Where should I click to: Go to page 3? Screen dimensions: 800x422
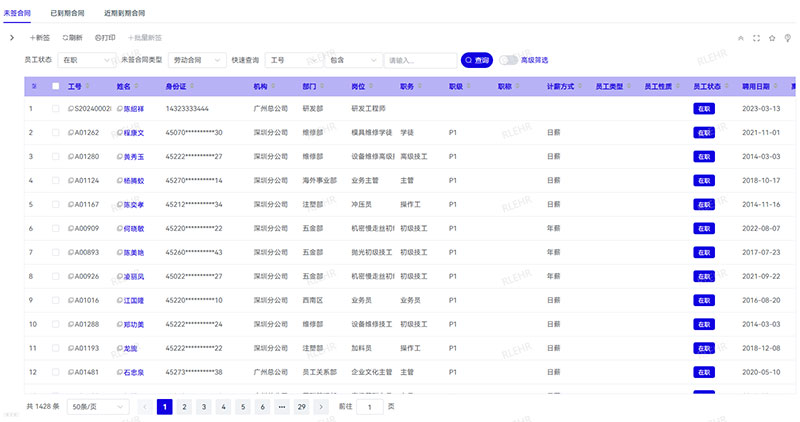204,407
